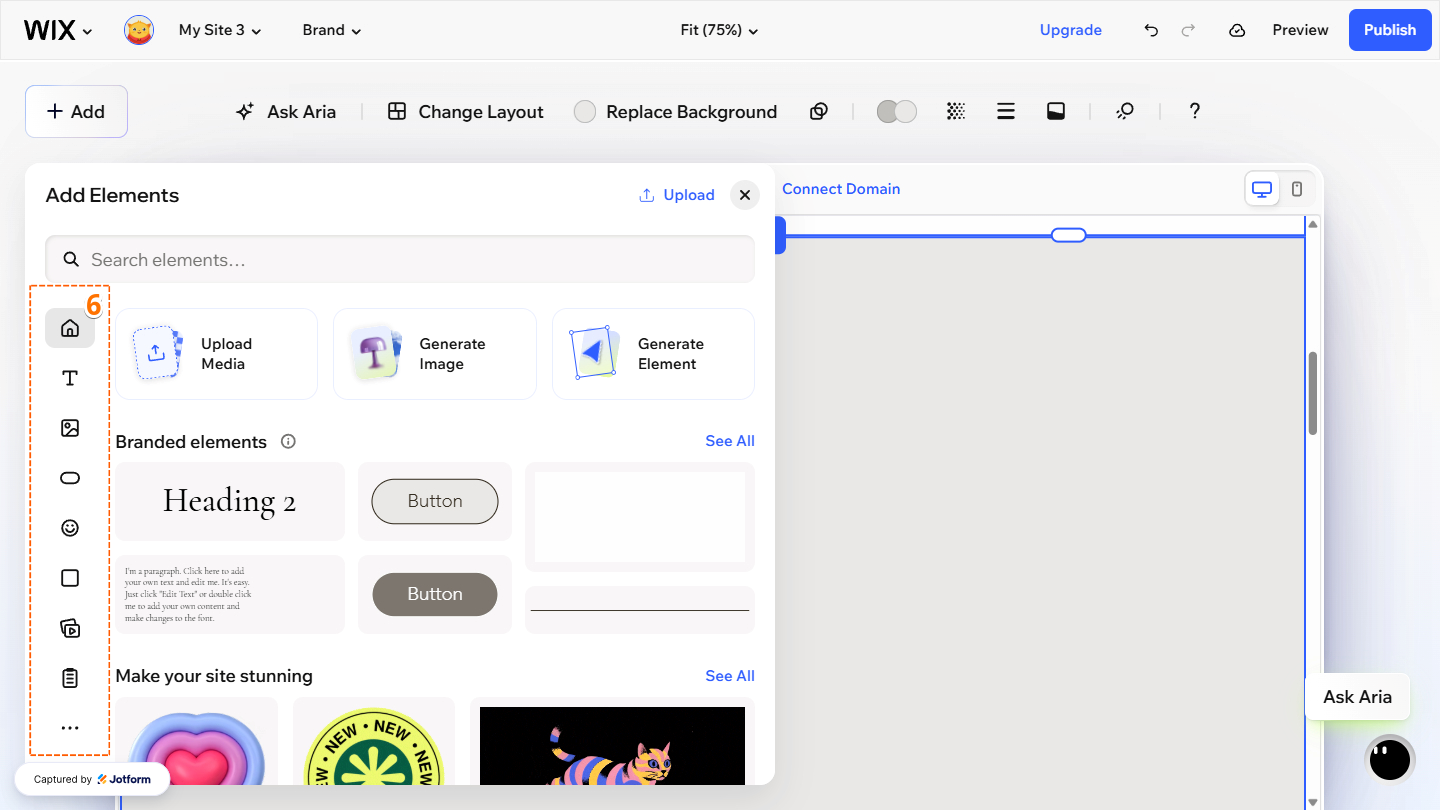Viewport: 1440px width, 810px height.
Task: Open the Fit (75%) zoom dropdown
Action: tap(719, 30)
